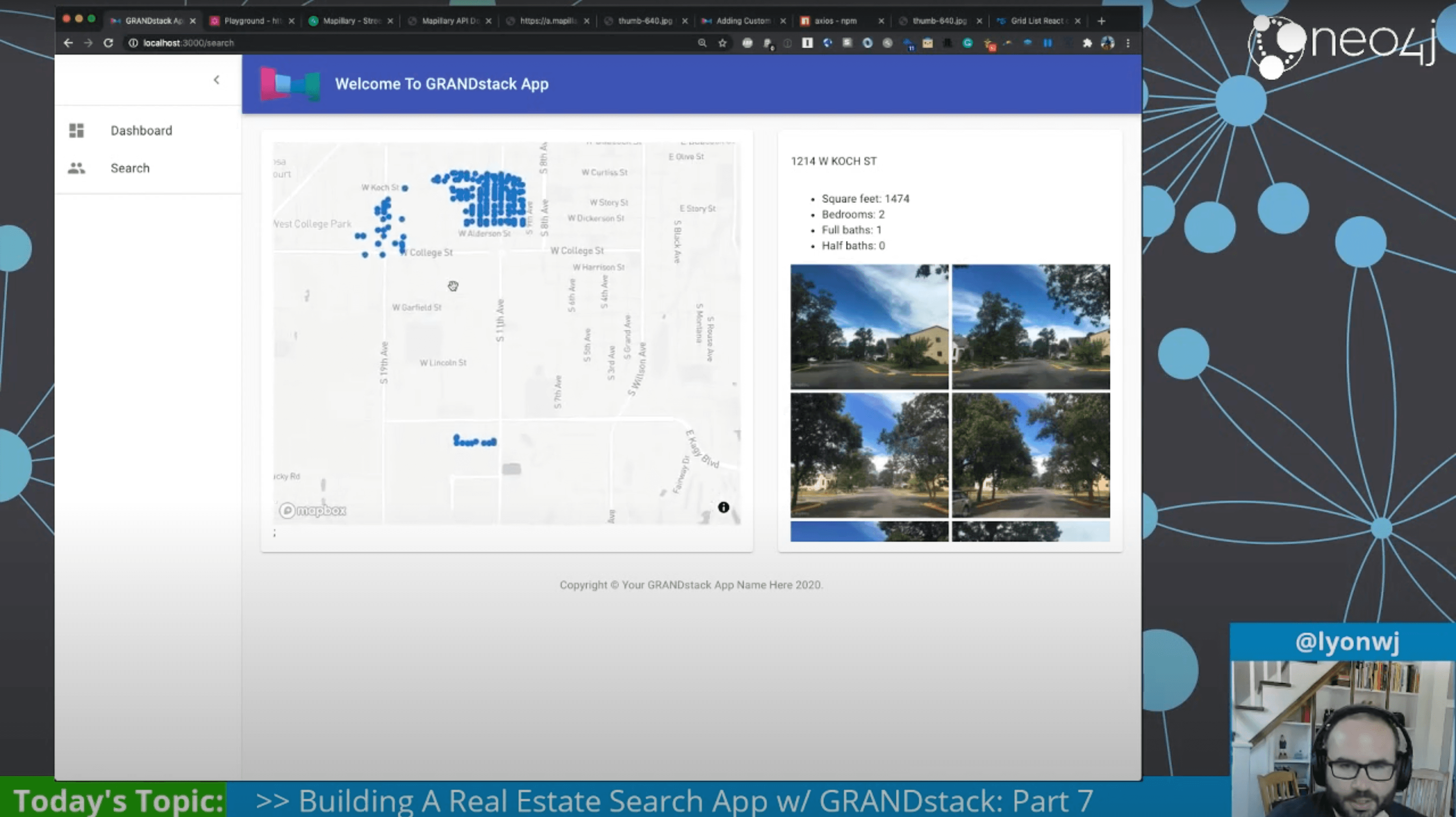Click the GRANDstack logo in the header
Image resolution: width=1456 pixels, height=817 pixels.
click(x=289, y=84)
